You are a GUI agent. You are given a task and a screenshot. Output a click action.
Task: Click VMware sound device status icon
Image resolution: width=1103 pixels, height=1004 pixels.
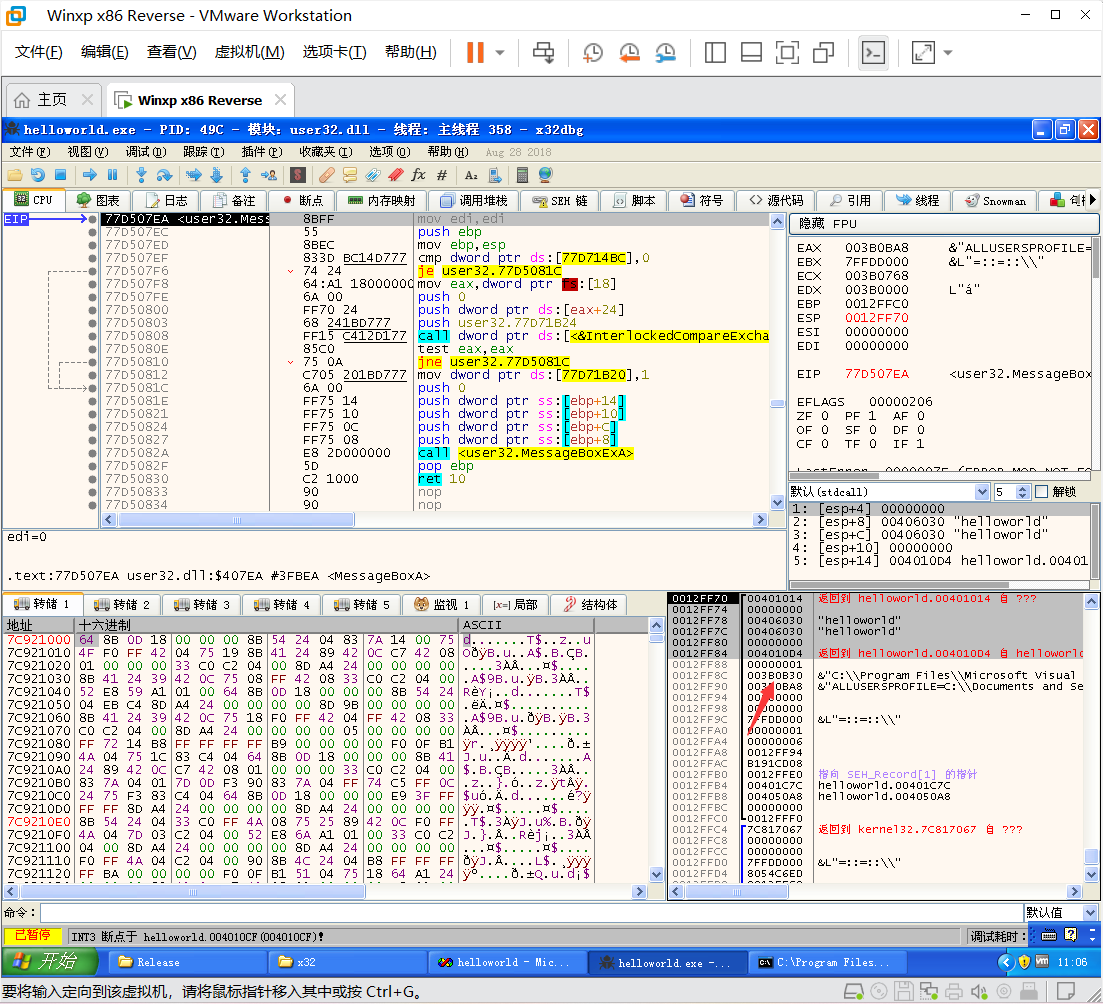click(x=978, y=991)
